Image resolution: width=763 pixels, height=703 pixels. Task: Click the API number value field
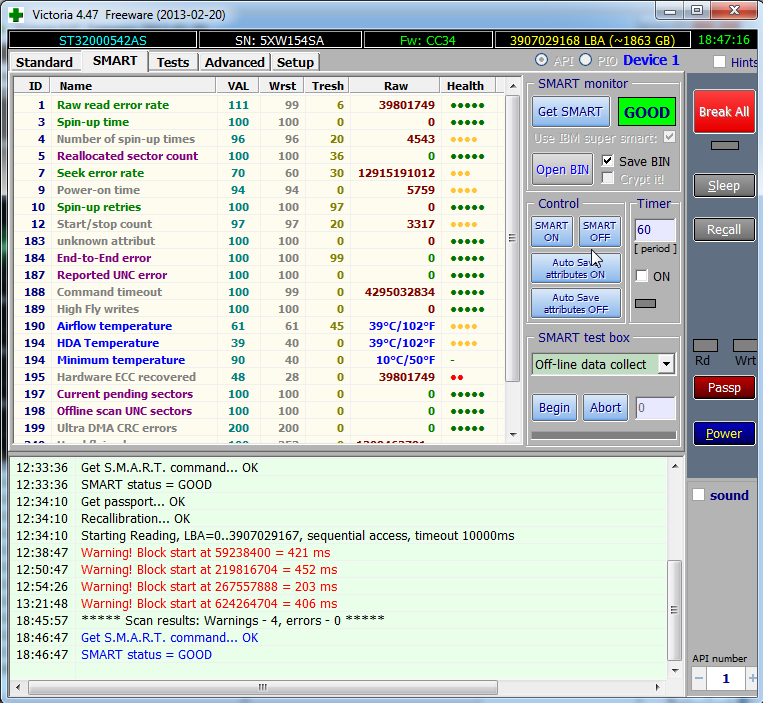(726, 678)
